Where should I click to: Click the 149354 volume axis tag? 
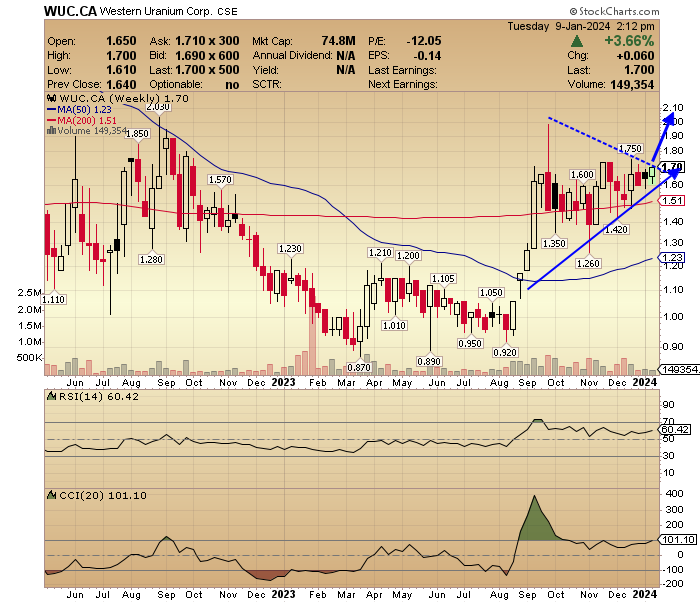click(x=679, y=369)
